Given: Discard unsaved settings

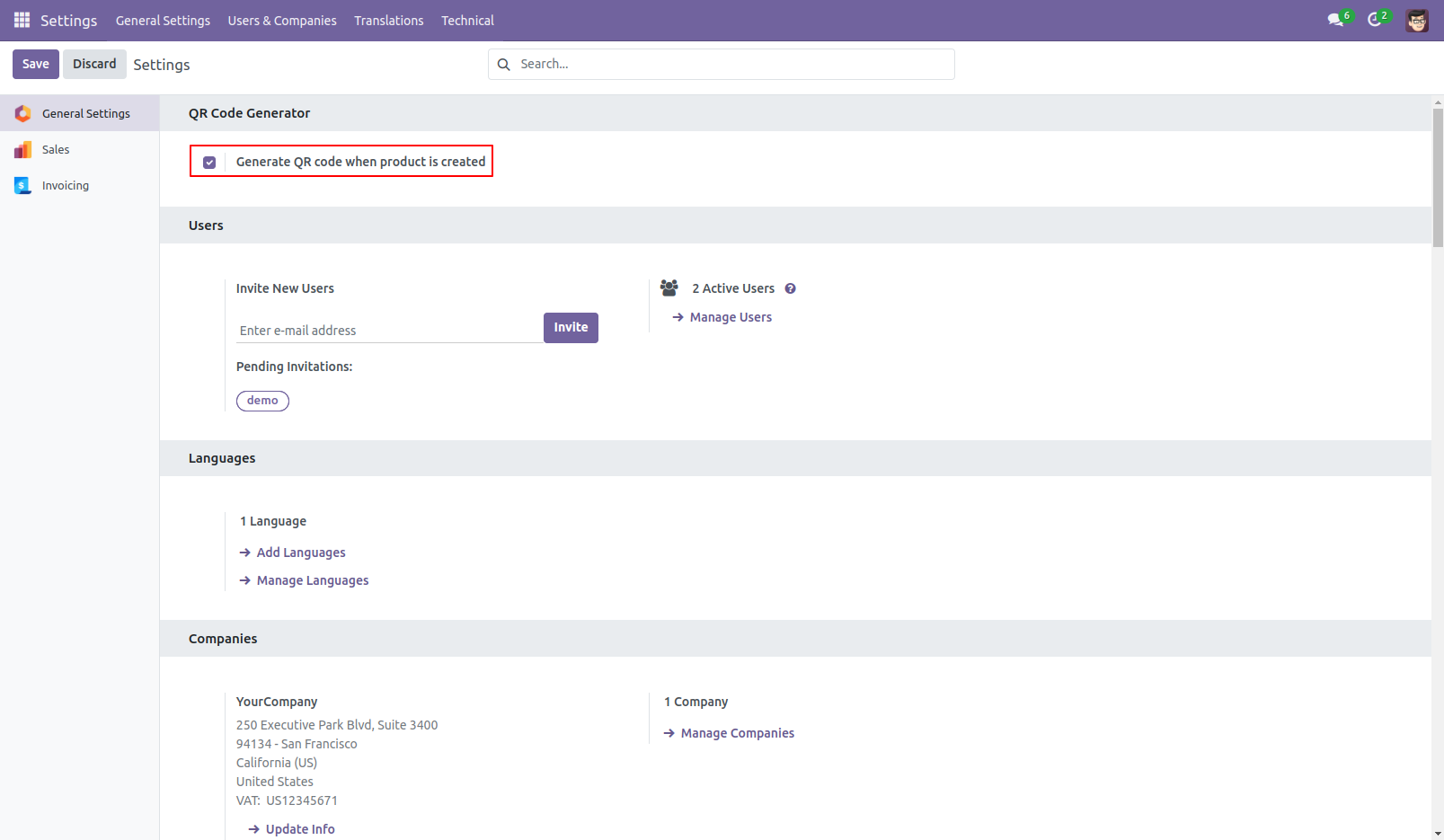Looking at the screenshot, I should [94, 64].
